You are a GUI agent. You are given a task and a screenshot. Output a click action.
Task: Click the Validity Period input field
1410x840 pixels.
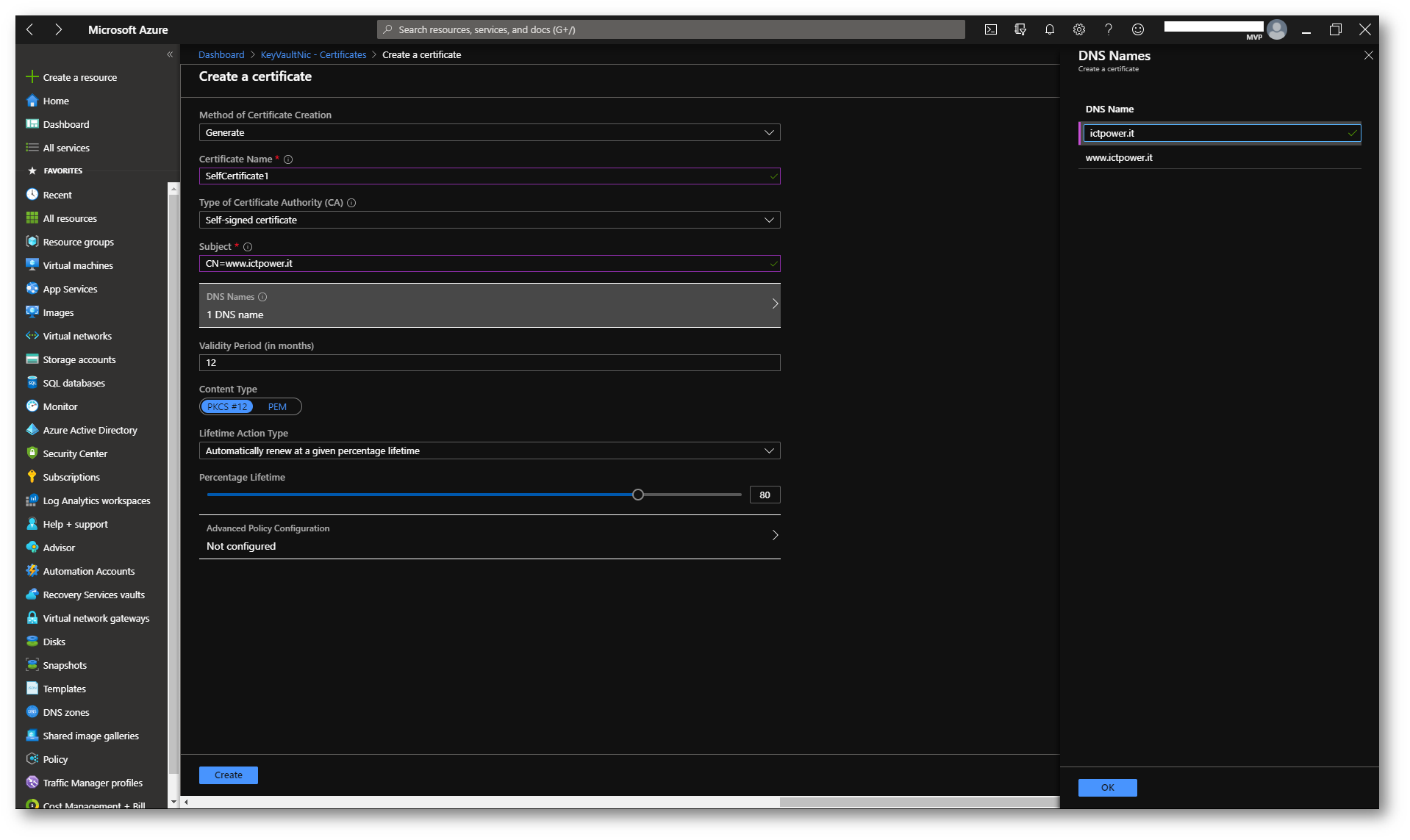(x=490, y=362)
